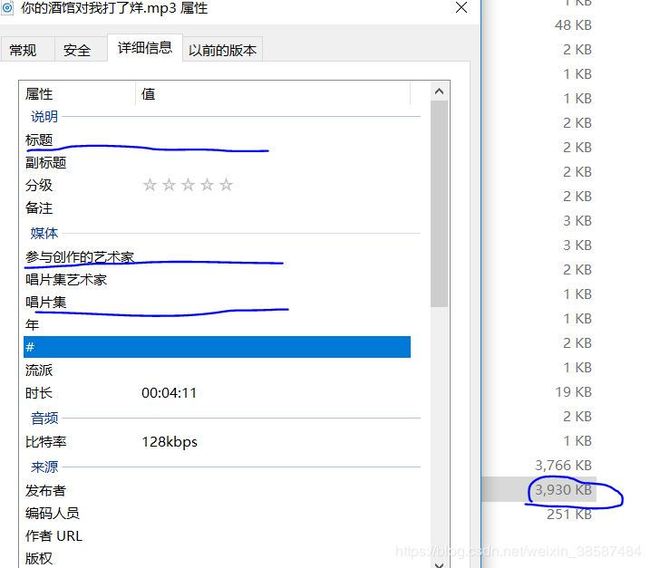This screenshot has height=568, width=650.
Task: Set rating to fifth star in 分级 row
Action: click(226, 185)
